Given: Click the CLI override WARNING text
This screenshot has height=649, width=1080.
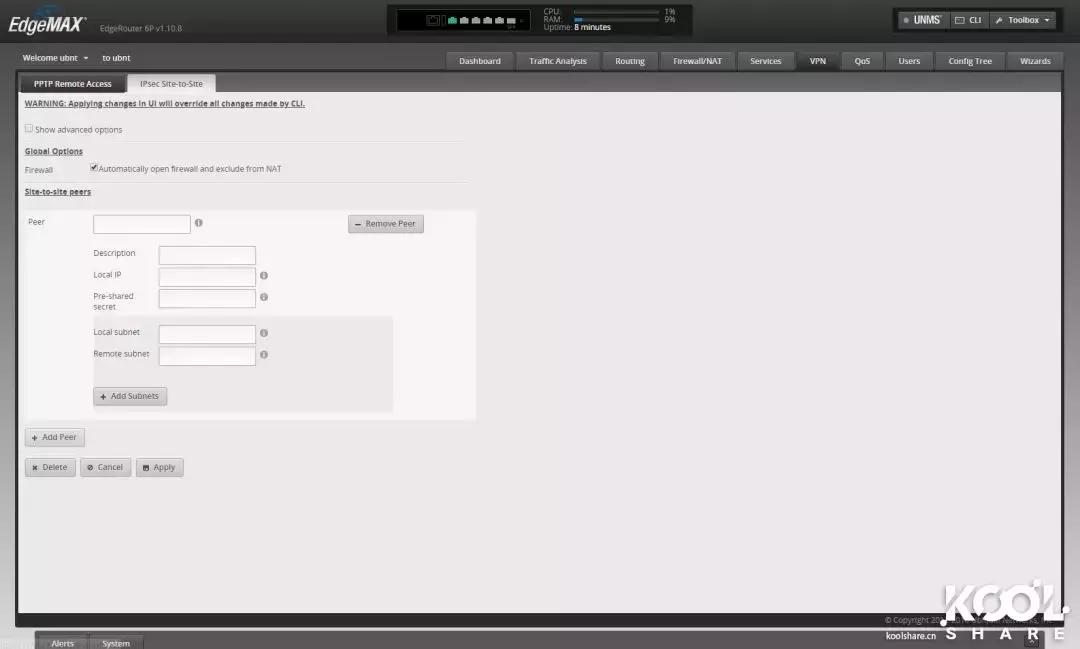Looking at the screenshot, I should tap(165, 103).
